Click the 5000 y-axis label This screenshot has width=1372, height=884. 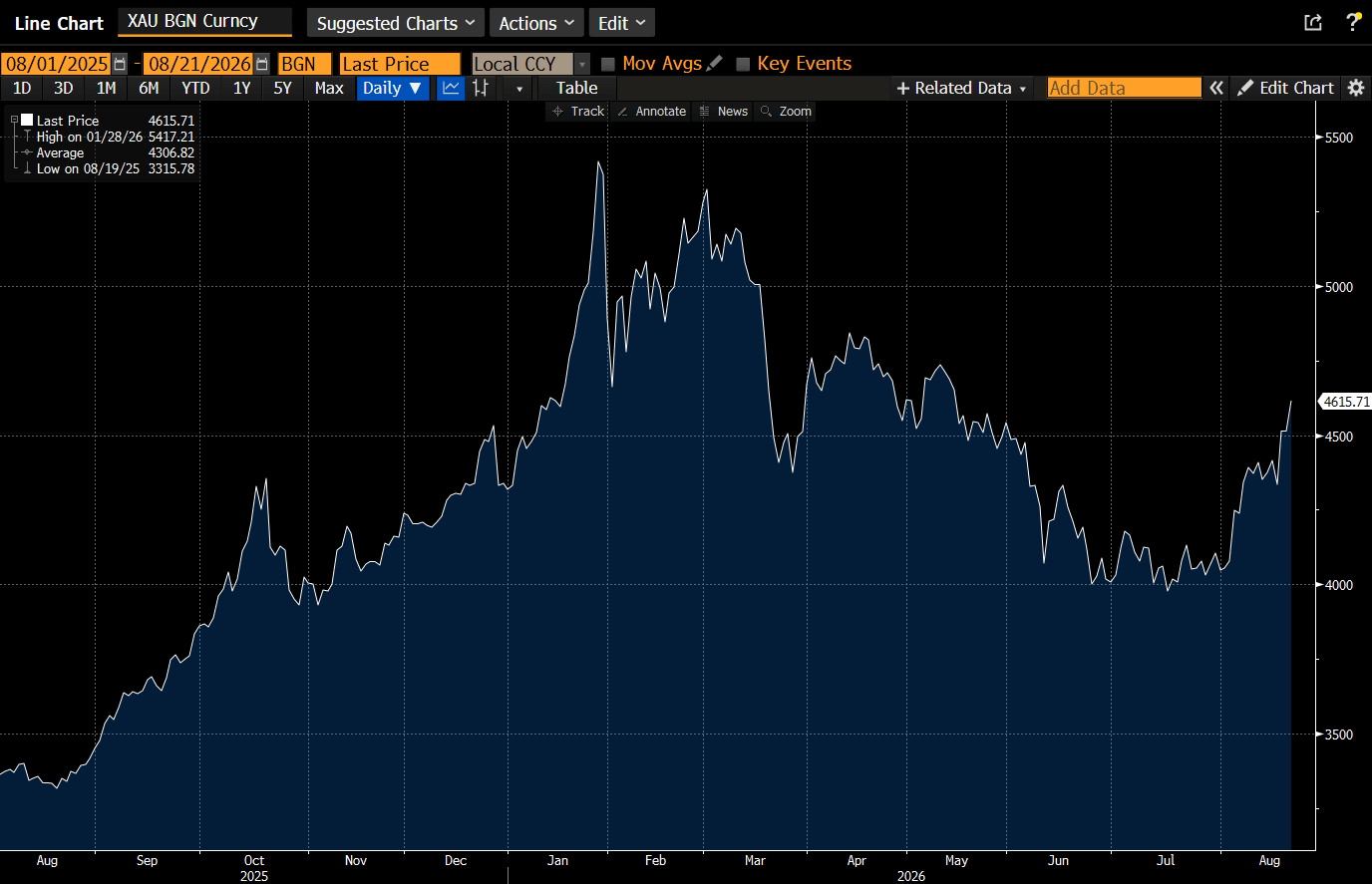point(1339,287)
